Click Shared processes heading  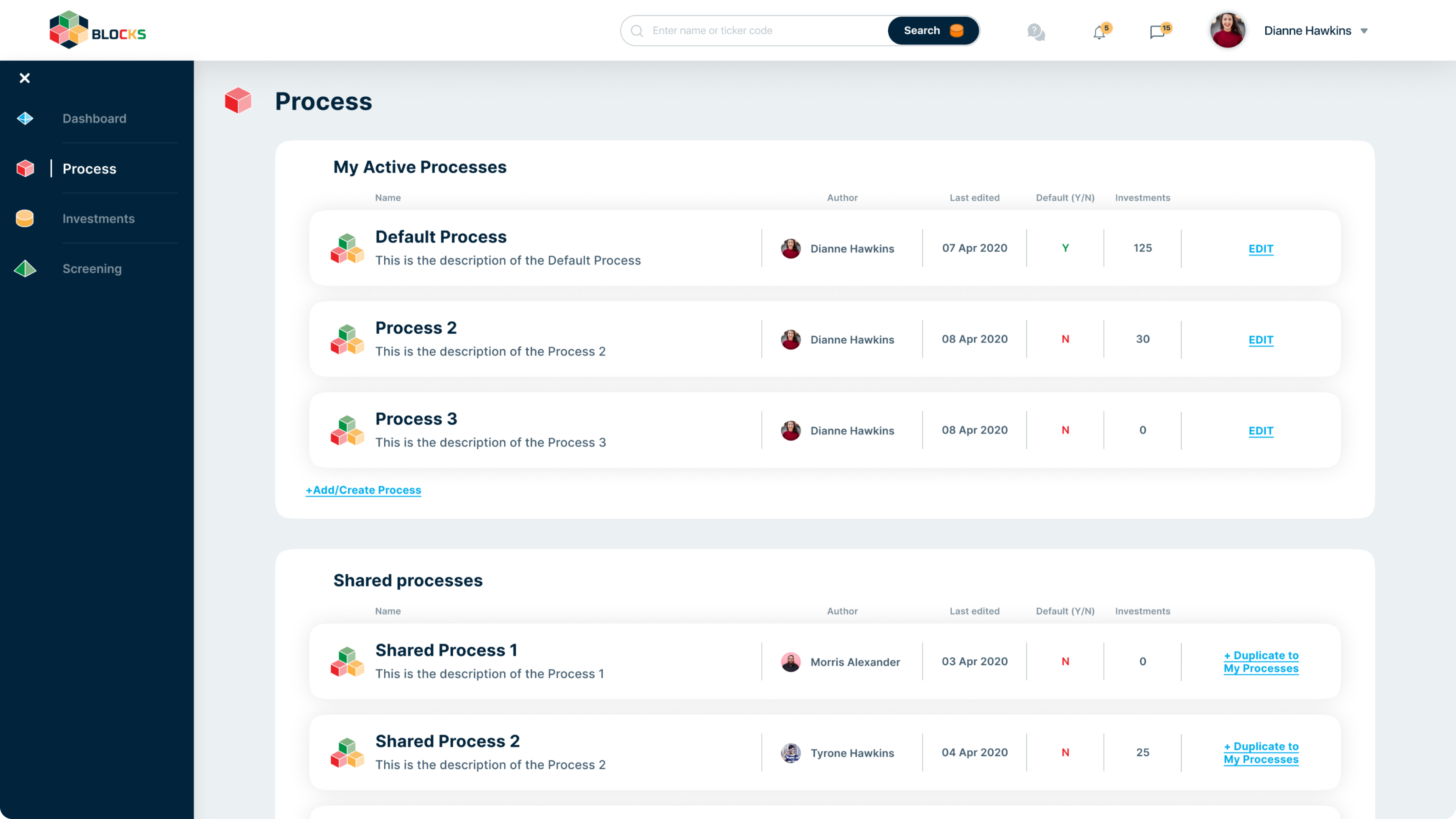pos(408,581)
